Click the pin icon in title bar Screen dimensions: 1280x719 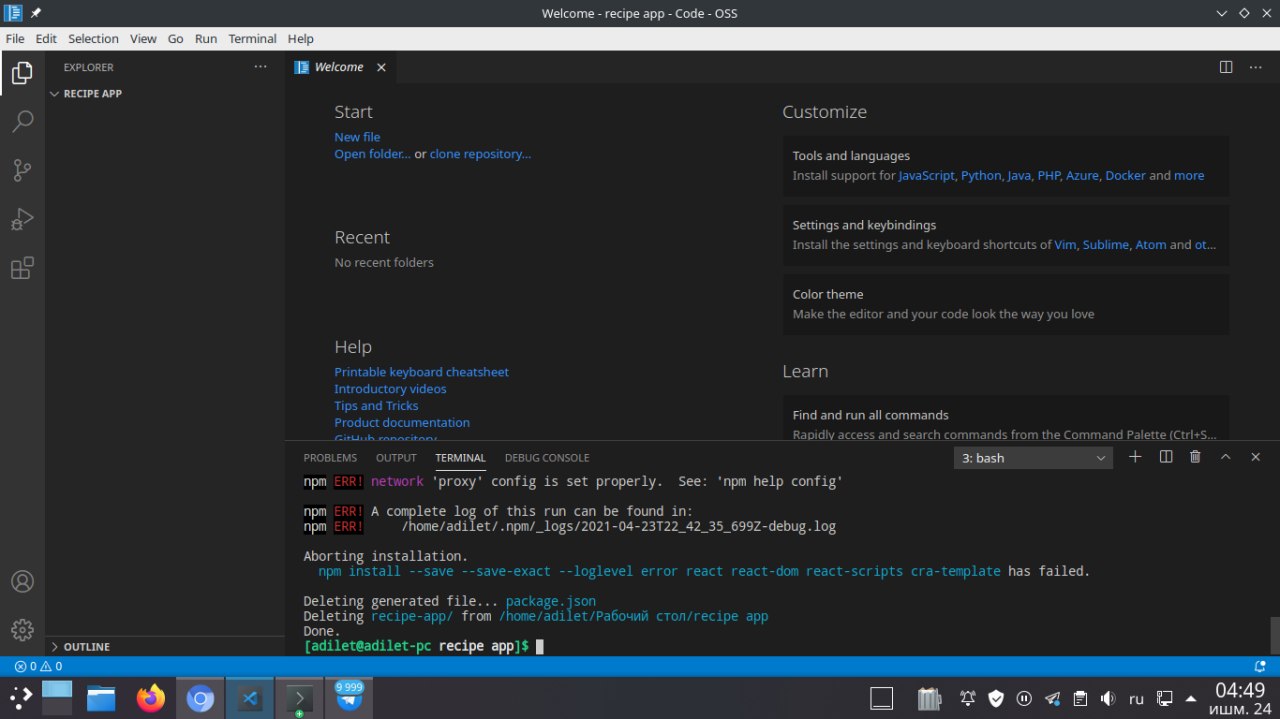click(x=36, y=13)
